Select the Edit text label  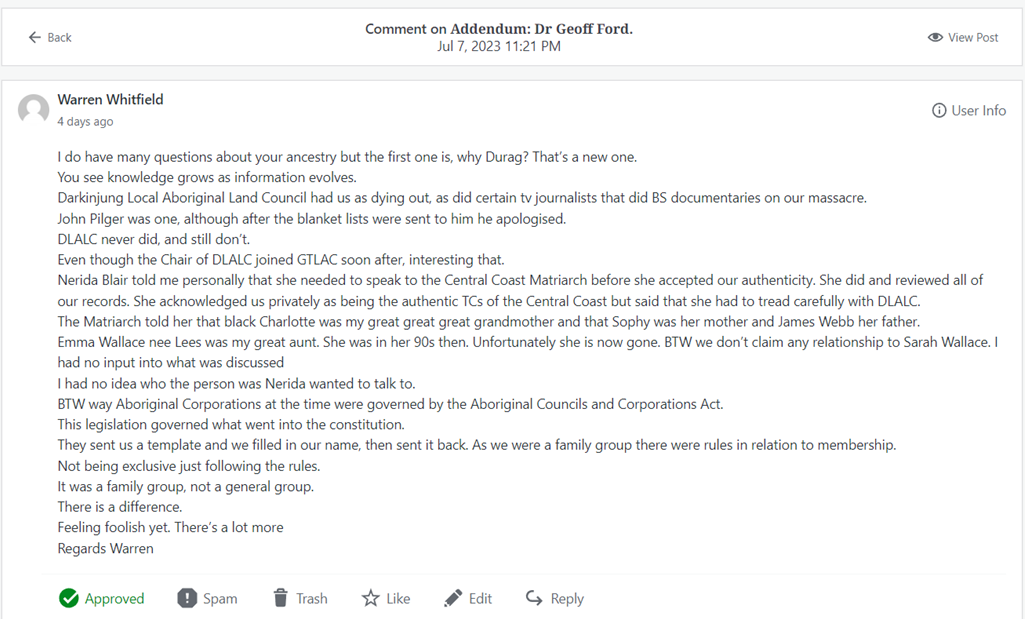[x=480, y=599]
